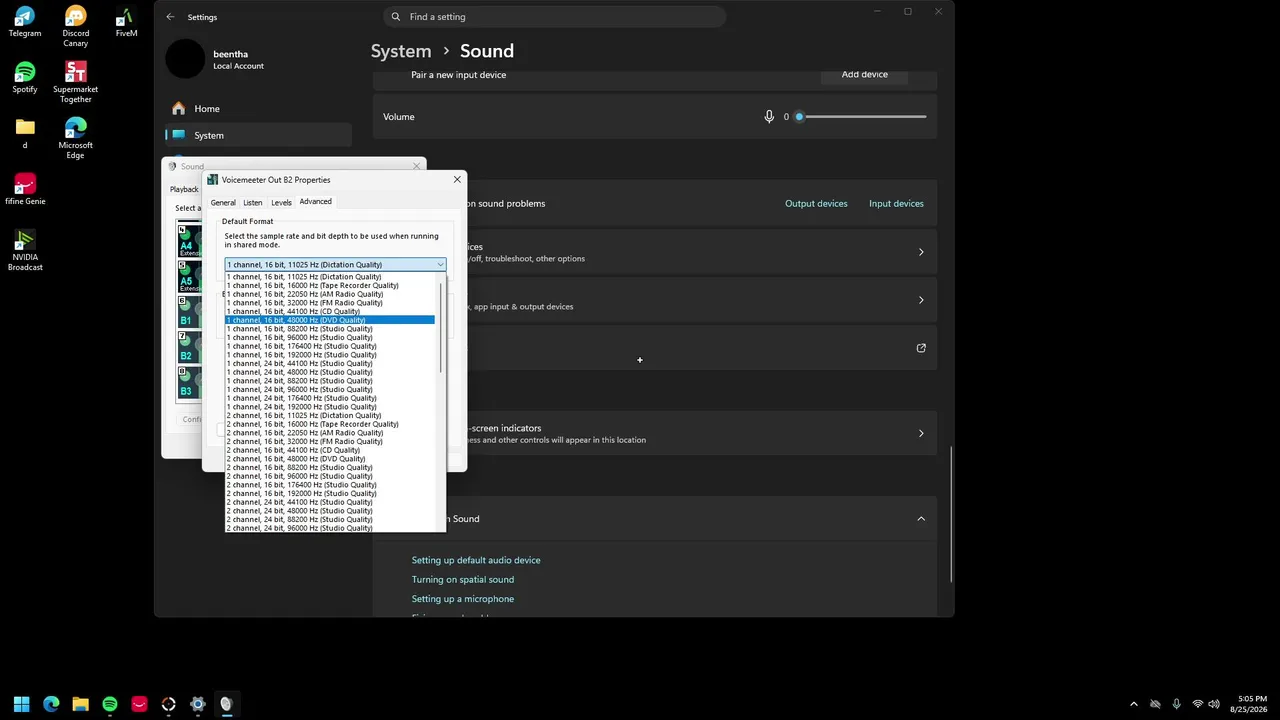Choose 2 channel, 16 bit, 48000 Hz DVD Quality
The height and width of the screenshot is (720, 1280).
330,459
